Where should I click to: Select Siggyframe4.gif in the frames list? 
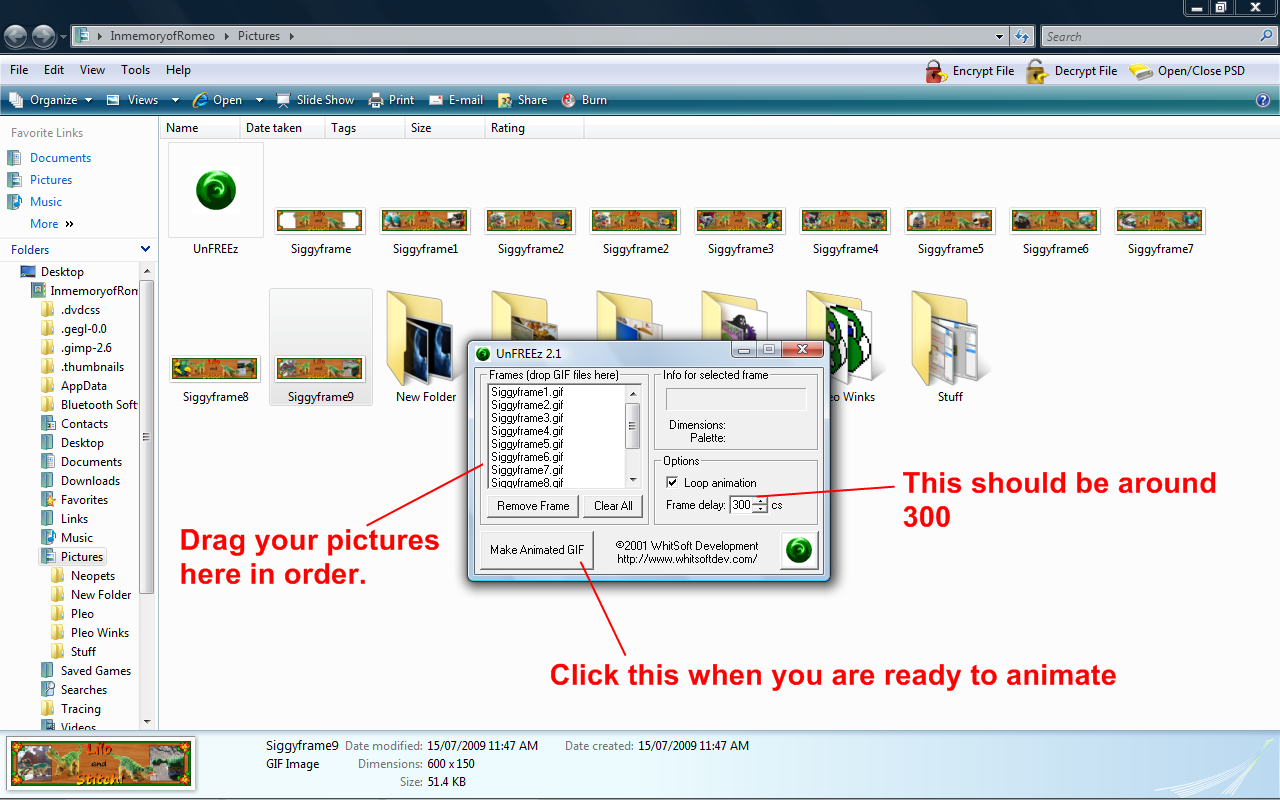(527, 431)
